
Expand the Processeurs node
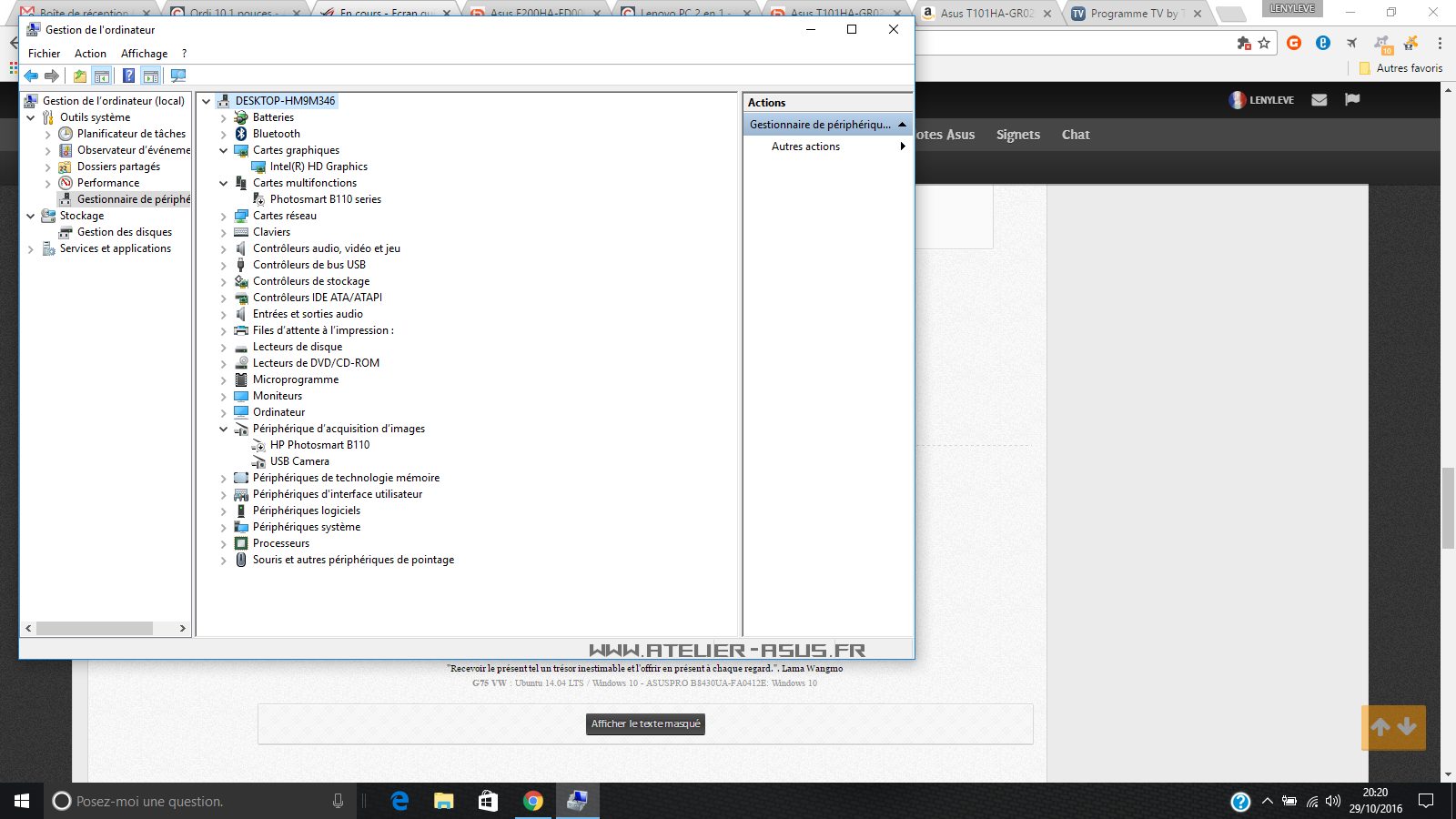pyautogui.click(x=224, y=544)
